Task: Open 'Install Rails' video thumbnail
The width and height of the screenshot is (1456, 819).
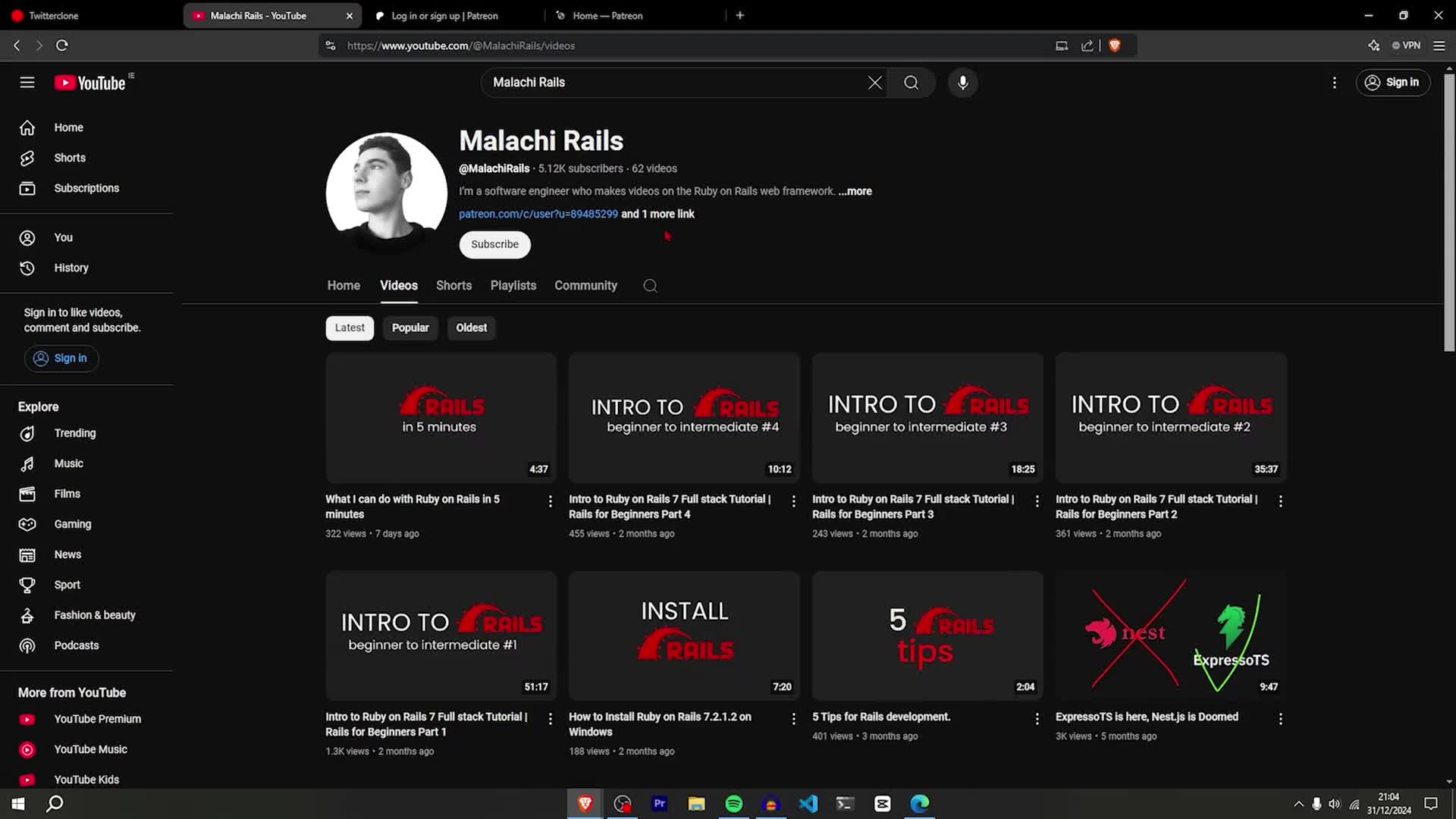Action: [685, 635]
